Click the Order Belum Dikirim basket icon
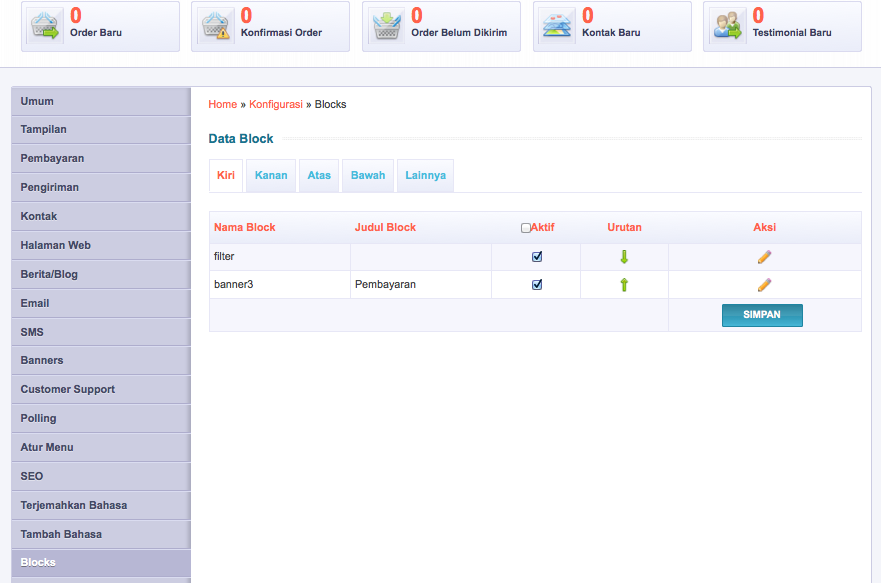This screenshot has width=881, height=583. pos(387,25)
